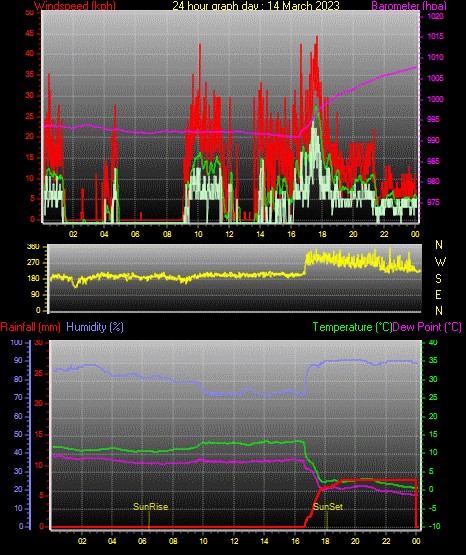The image size is (466, 555).
Task: Click the Dew Point (°C) legend label
Action: coord(427,327)
